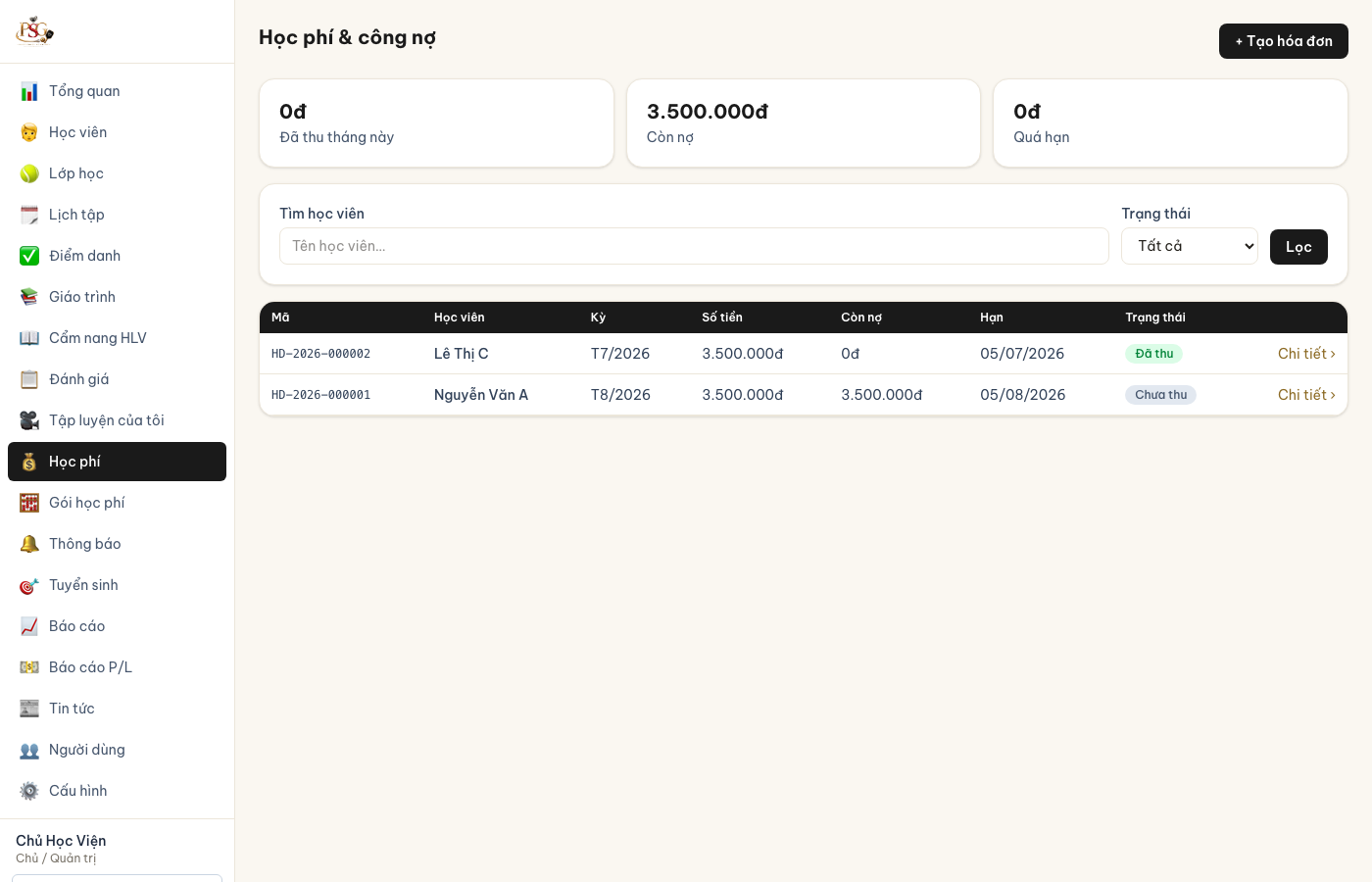Image resolution: width=1372 pixels, height=882 pixels.
Task: Open Chi tiết for Nguyễn Văn A invoice
Action: [x=1306, y=395]
